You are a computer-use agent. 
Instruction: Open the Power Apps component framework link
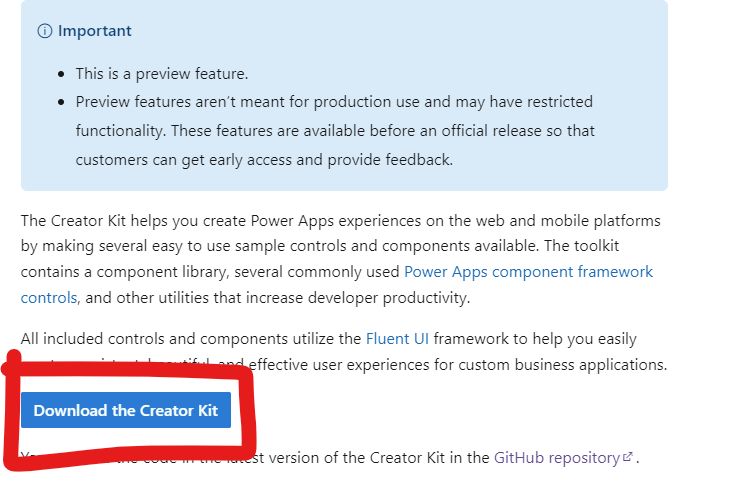(x=529, y=272)
